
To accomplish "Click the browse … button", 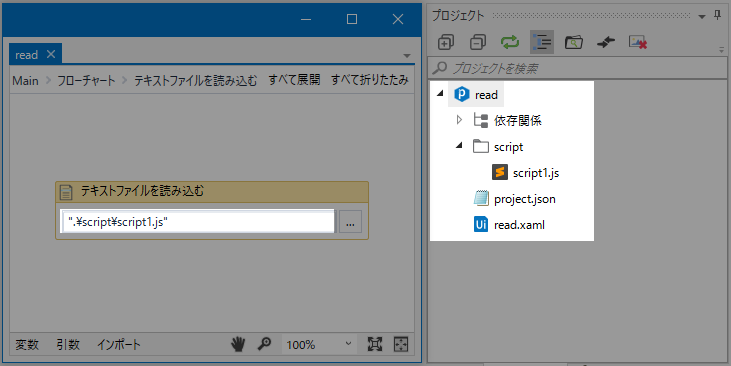I will (x=351, y=221).
